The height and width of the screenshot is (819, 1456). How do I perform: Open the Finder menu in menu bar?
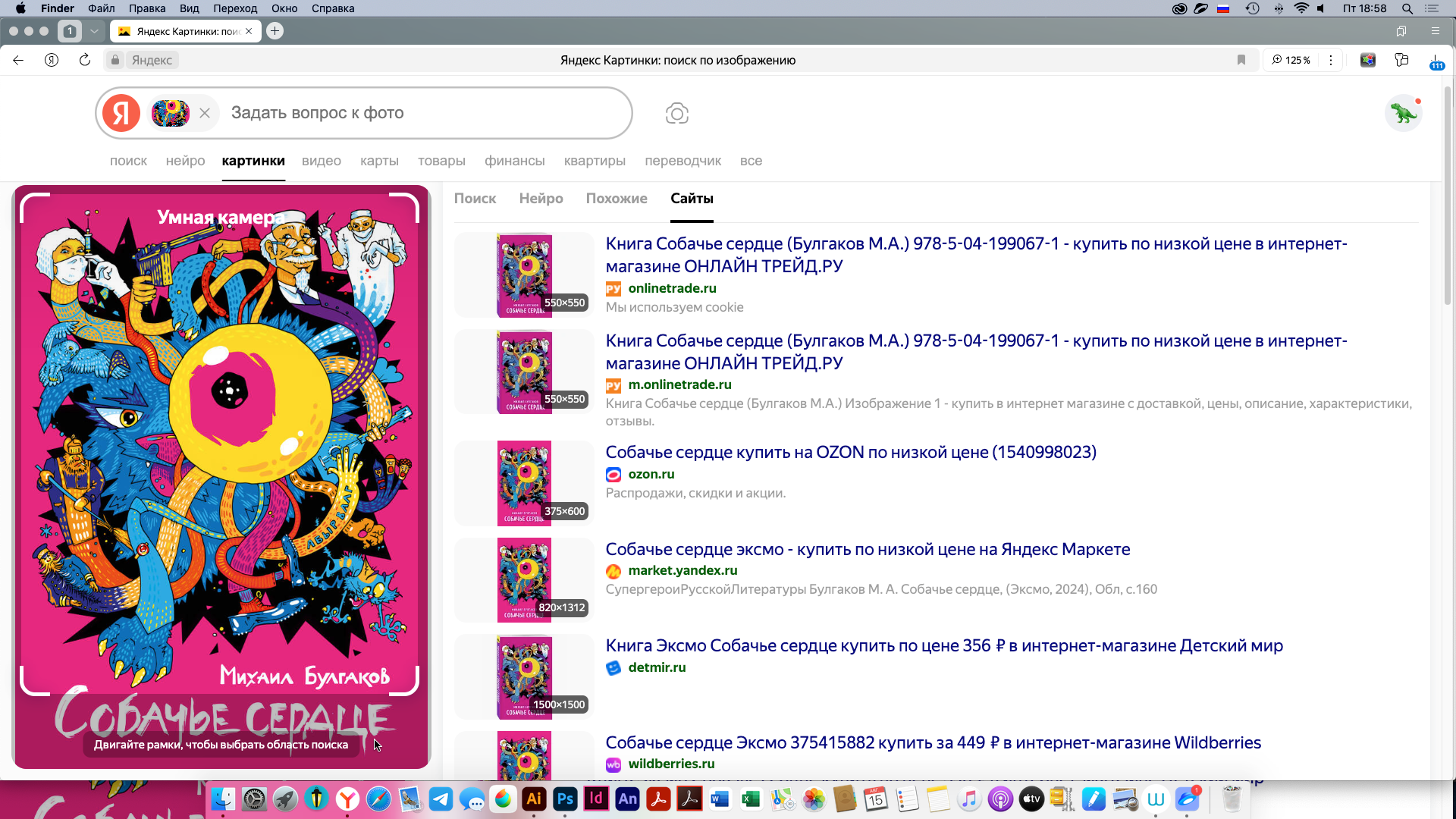pos(58,8)
